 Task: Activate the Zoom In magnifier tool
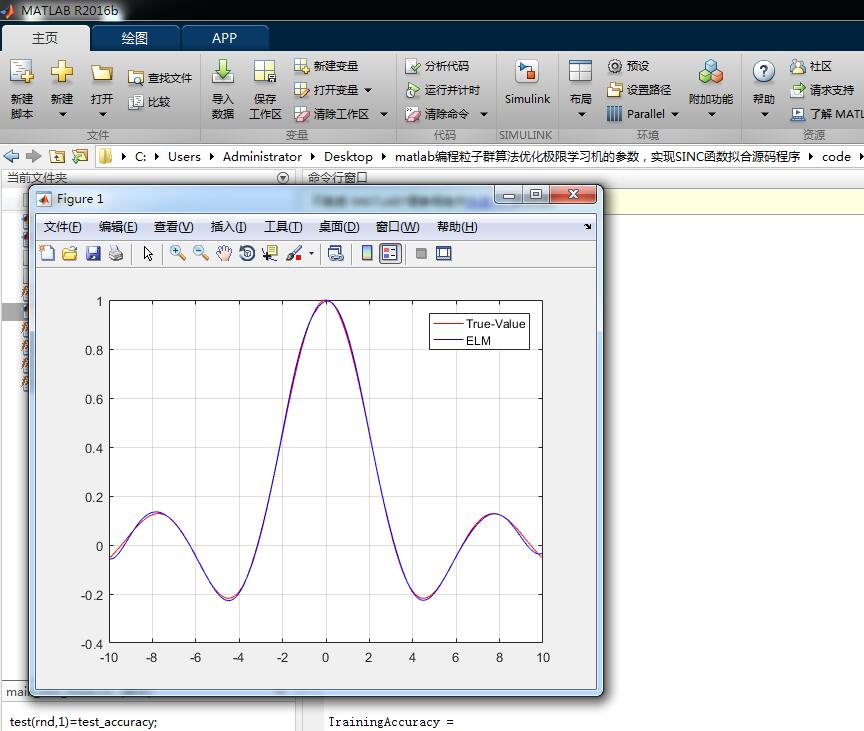(x=177, y=253)
